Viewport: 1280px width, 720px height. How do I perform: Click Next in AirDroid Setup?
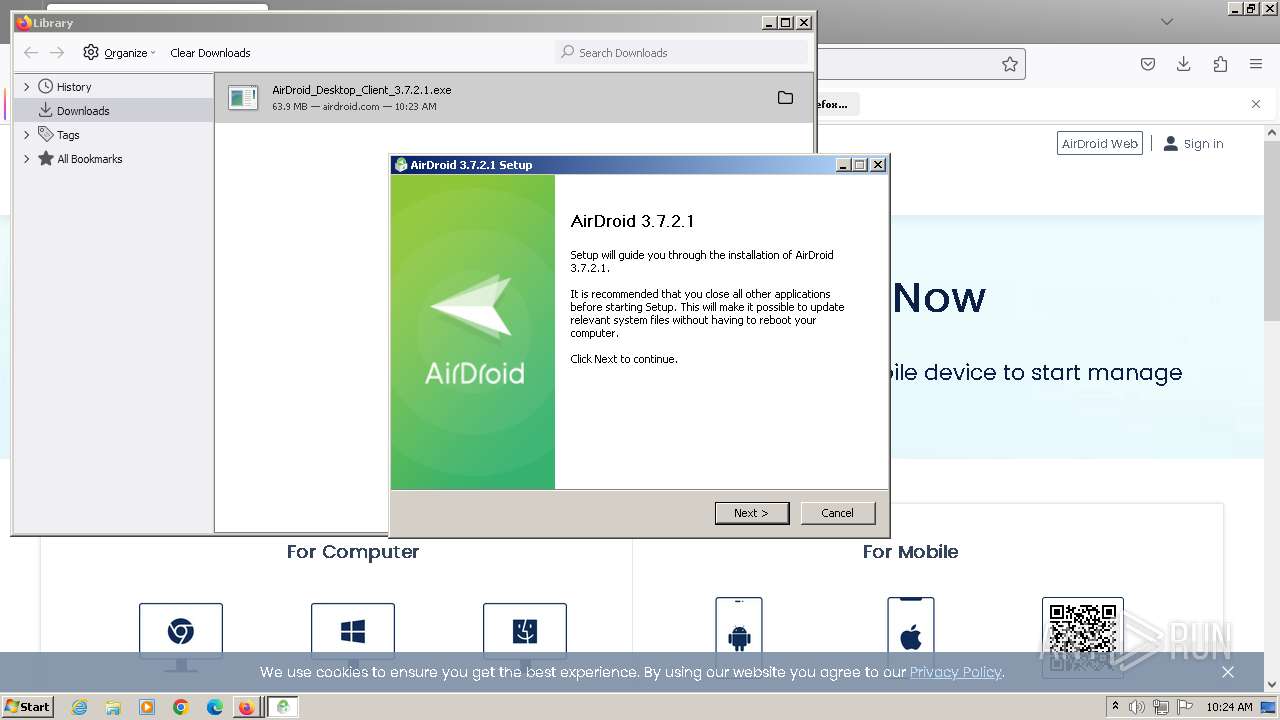coord(752,513)
